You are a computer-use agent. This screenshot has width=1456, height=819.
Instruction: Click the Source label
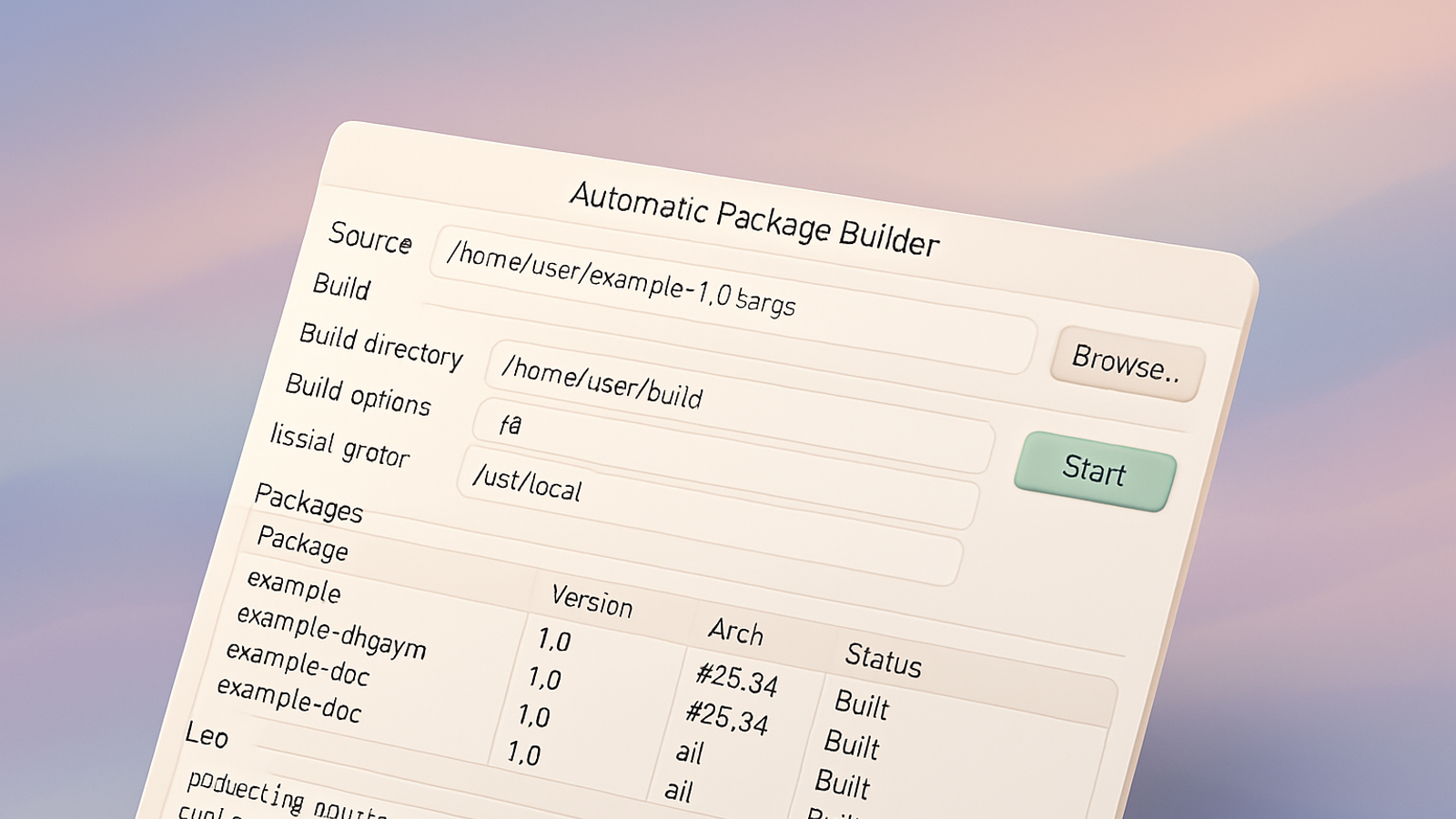click(369, 238)
